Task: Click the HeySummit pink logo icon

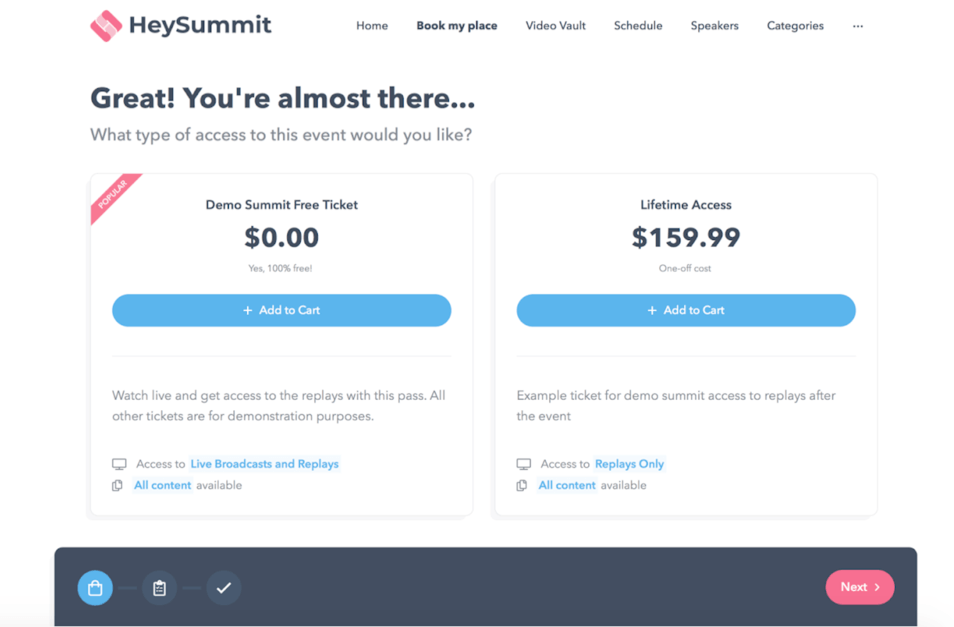Action: click(106, 26)
